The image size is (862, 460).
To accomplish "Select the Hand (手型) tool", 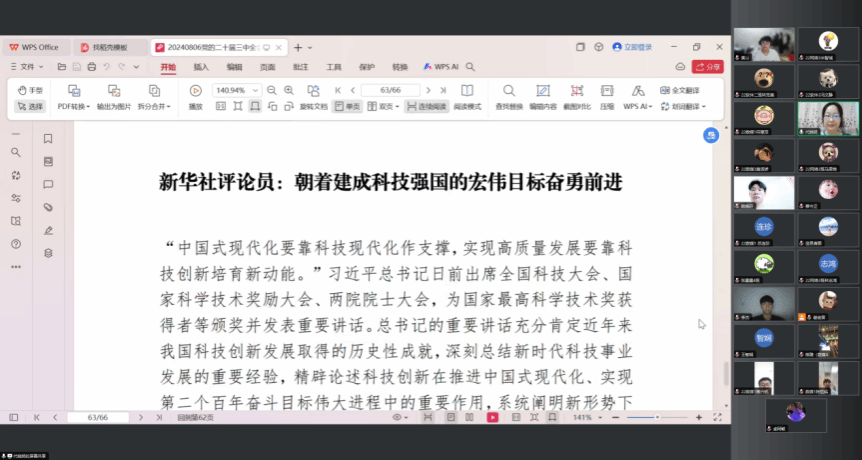I will [30, 91].
